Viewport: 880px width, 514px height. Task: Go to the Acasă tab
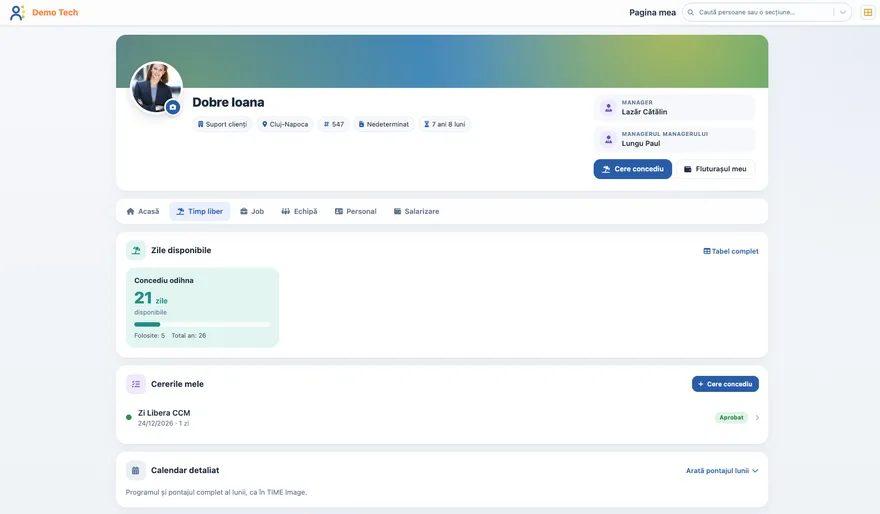[143, 212]
